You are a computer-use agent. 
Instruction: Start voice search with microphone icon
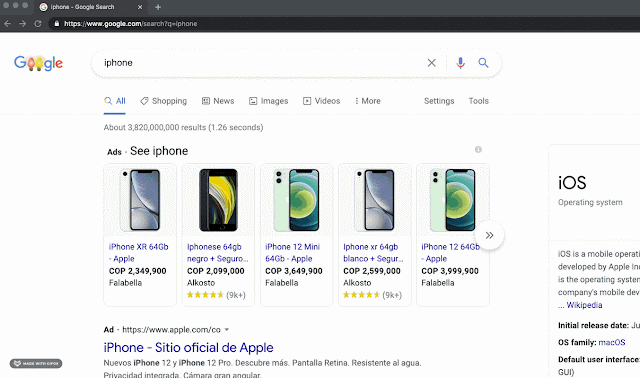(x=460, y=62)
